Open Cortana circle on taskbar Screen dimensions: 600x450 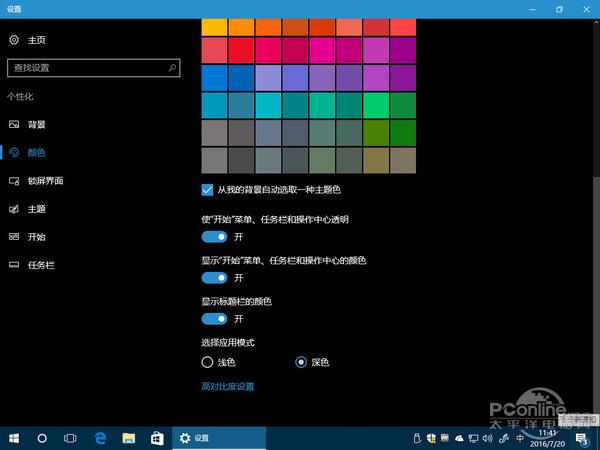tap(42, 438)
